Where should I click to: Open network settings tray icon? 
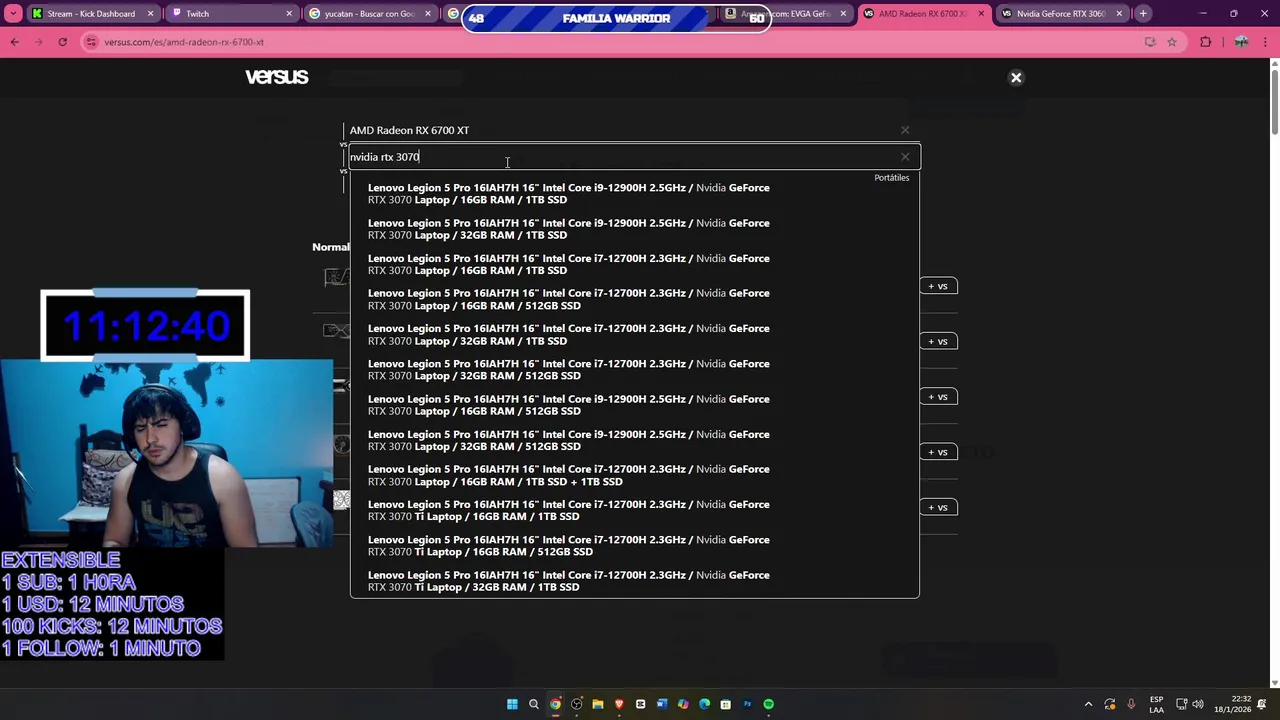[1181, 704]
